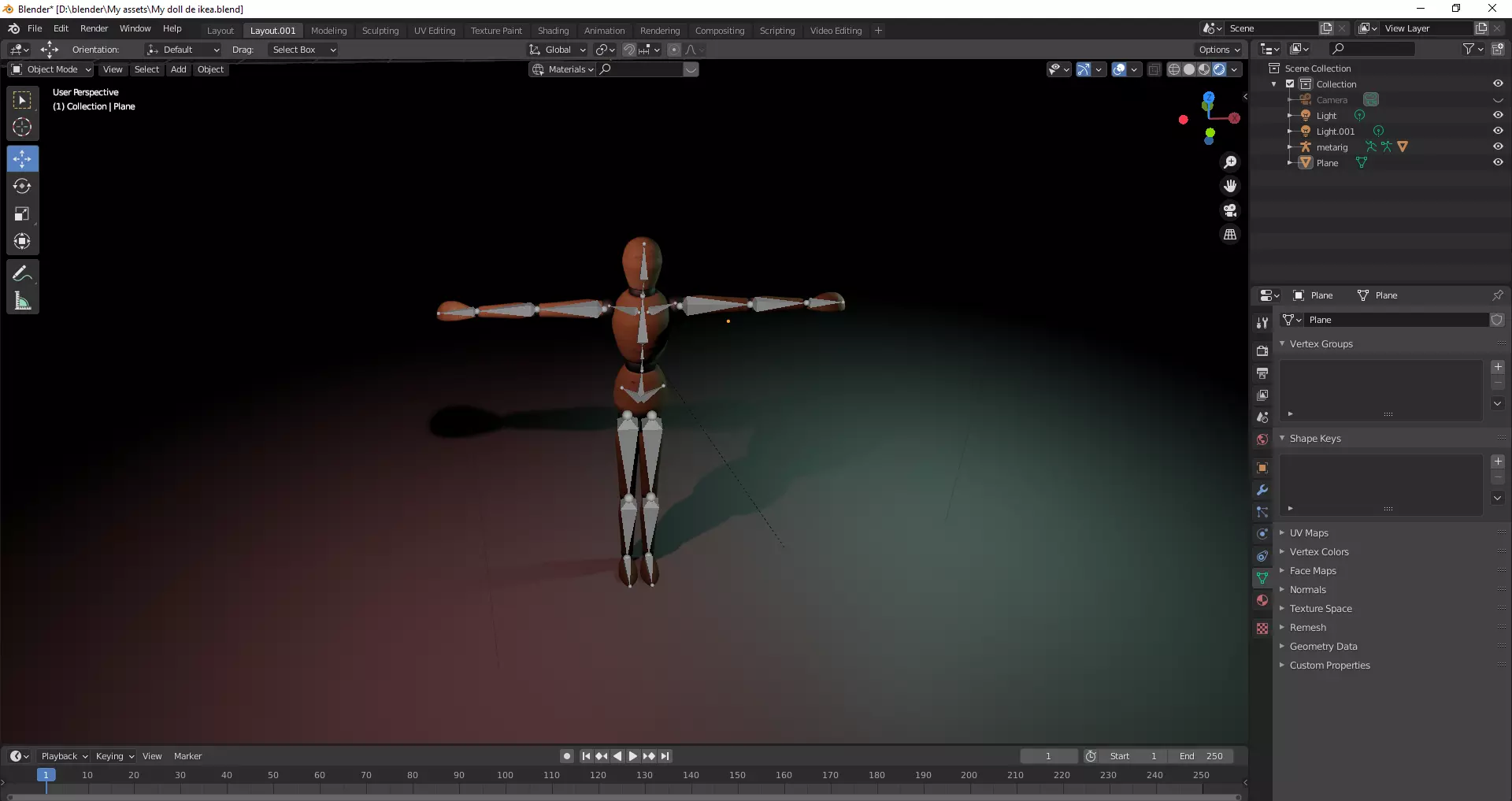Click the End frame 250 field
This screenshot has width=1512, height=801.
[x=1201, y=756]
